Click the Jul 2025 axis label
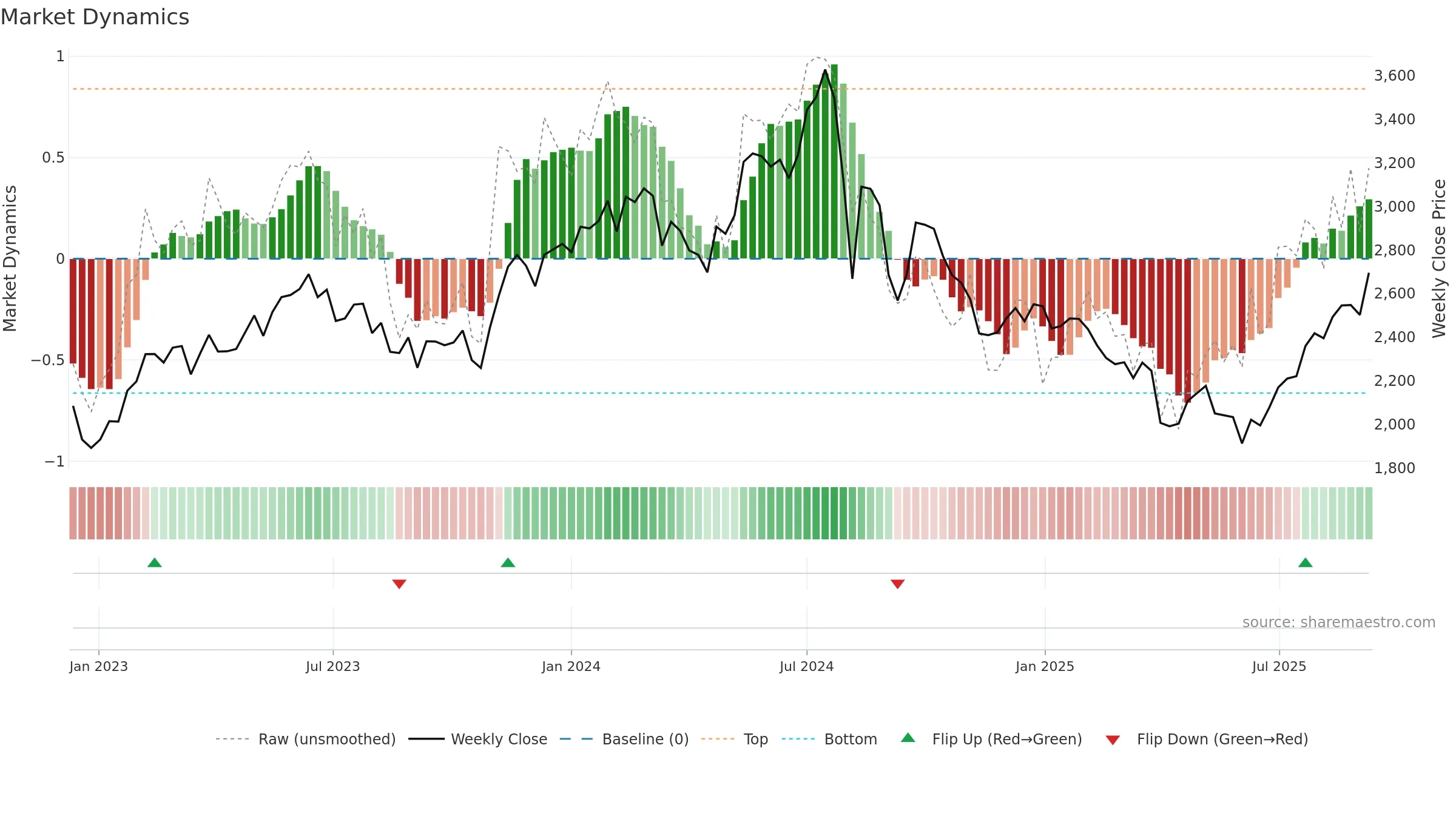Image resolution: width=1456 pixels, height=819 pixels. coord(1279,666)
